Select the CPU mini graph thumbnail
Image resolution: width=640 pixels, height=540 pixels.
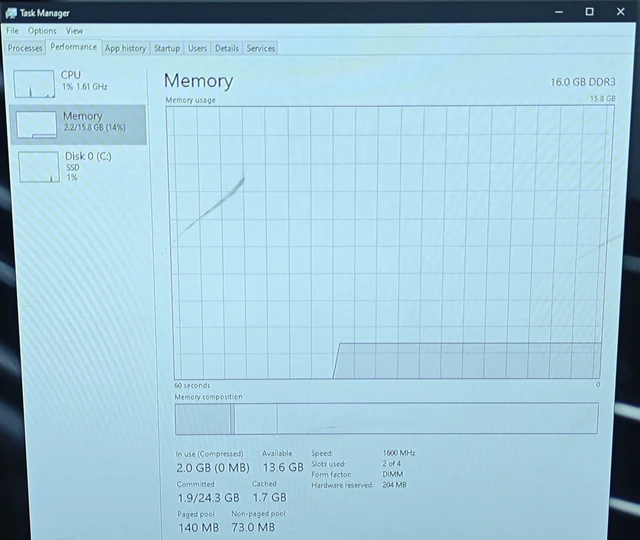pyautogui.click(x=34, y=84)
